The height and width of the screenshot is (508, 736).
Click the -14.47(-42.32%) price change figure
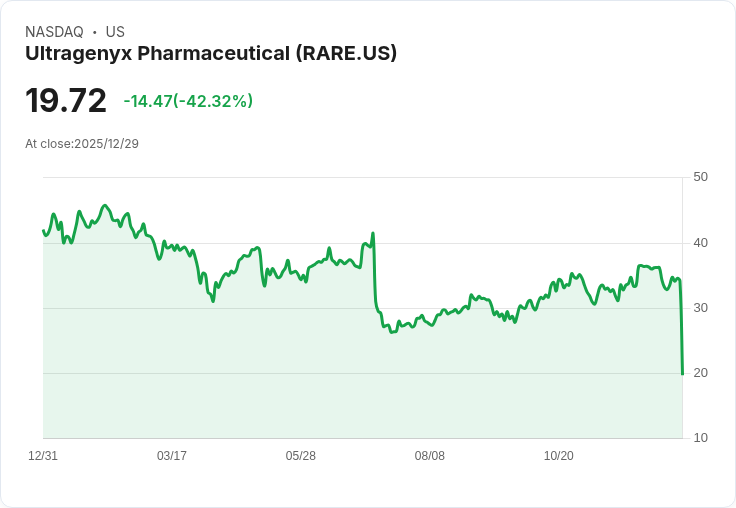188,101
